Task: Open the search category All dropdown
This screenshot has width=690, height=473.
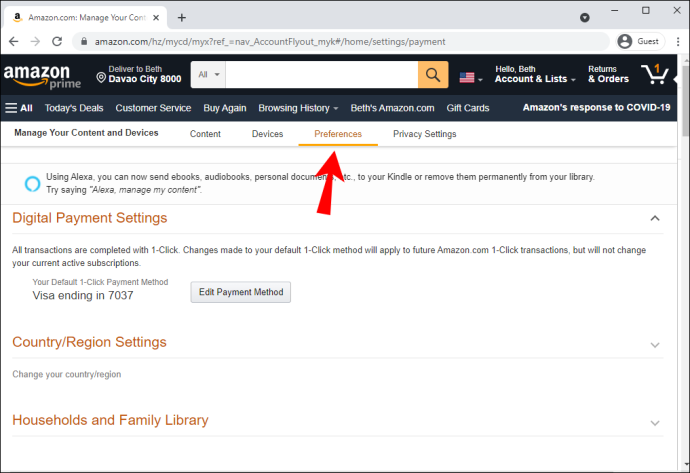Action: tap(208, 75)
